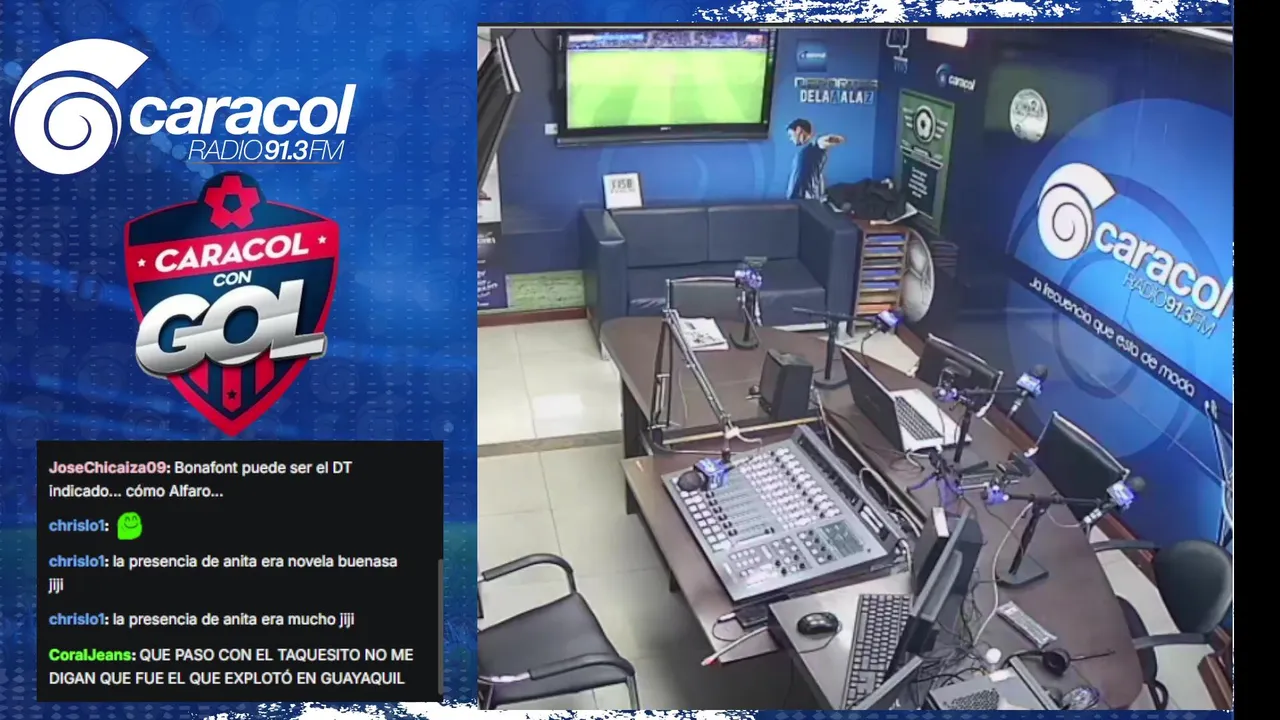Click the message 'QUE PASO CON EL TAQUESITO'
The height and width of the screenshot is (720, 1280).
(231, 667)
